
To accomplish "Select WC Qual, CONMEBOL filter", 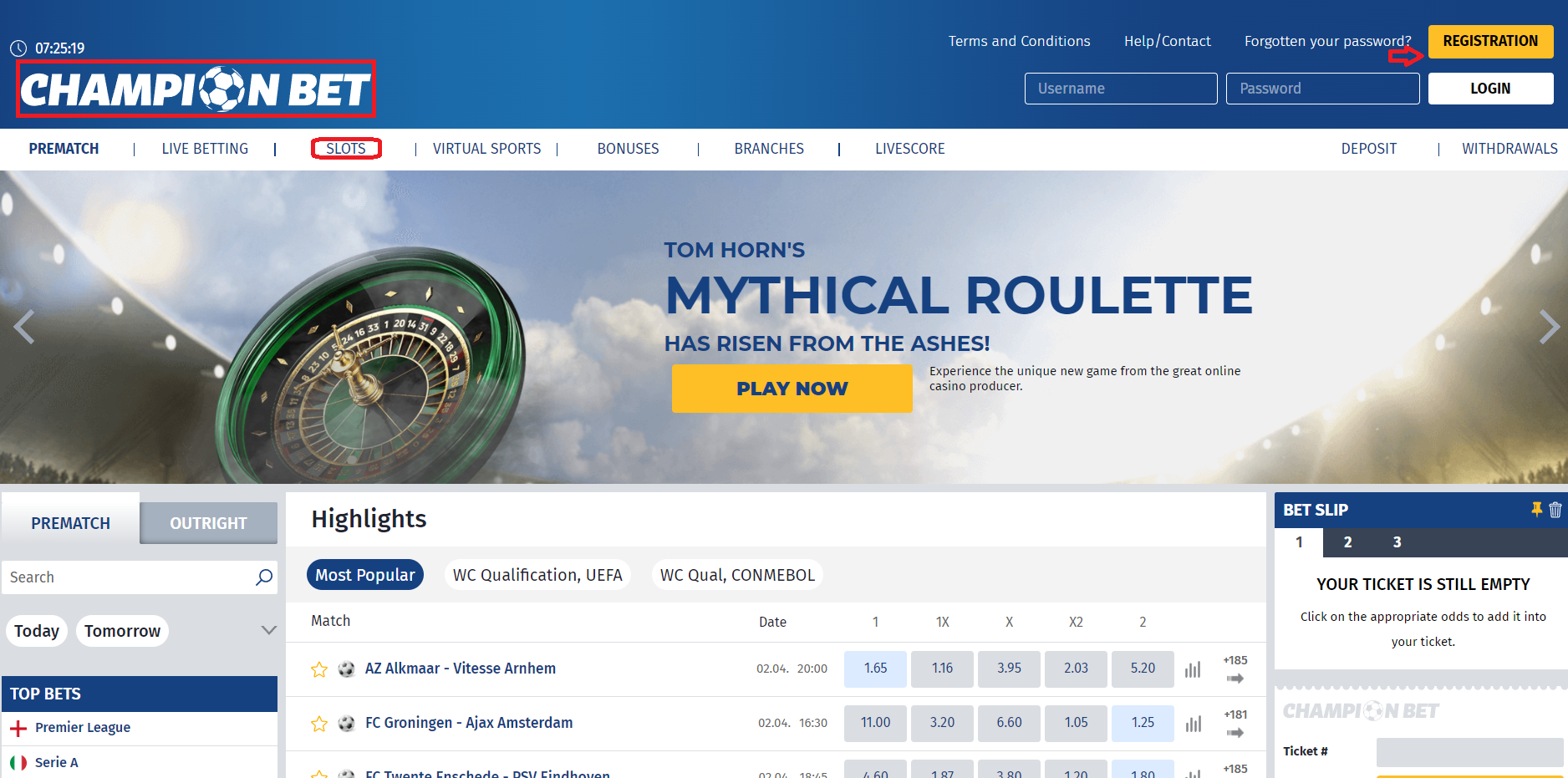I will point(737,575).
